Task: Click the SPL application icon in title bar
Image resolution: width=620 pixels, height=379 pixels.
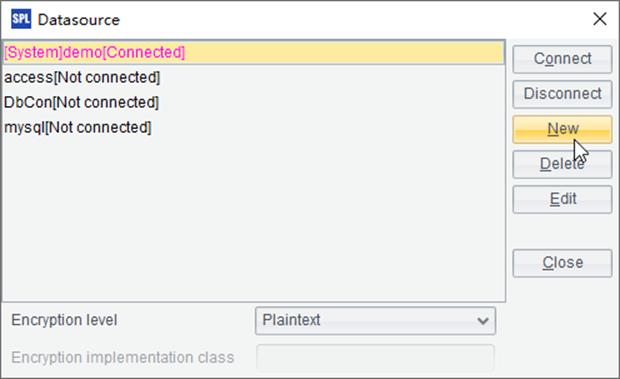Action: pyautogui.click(x=21, y=19)
